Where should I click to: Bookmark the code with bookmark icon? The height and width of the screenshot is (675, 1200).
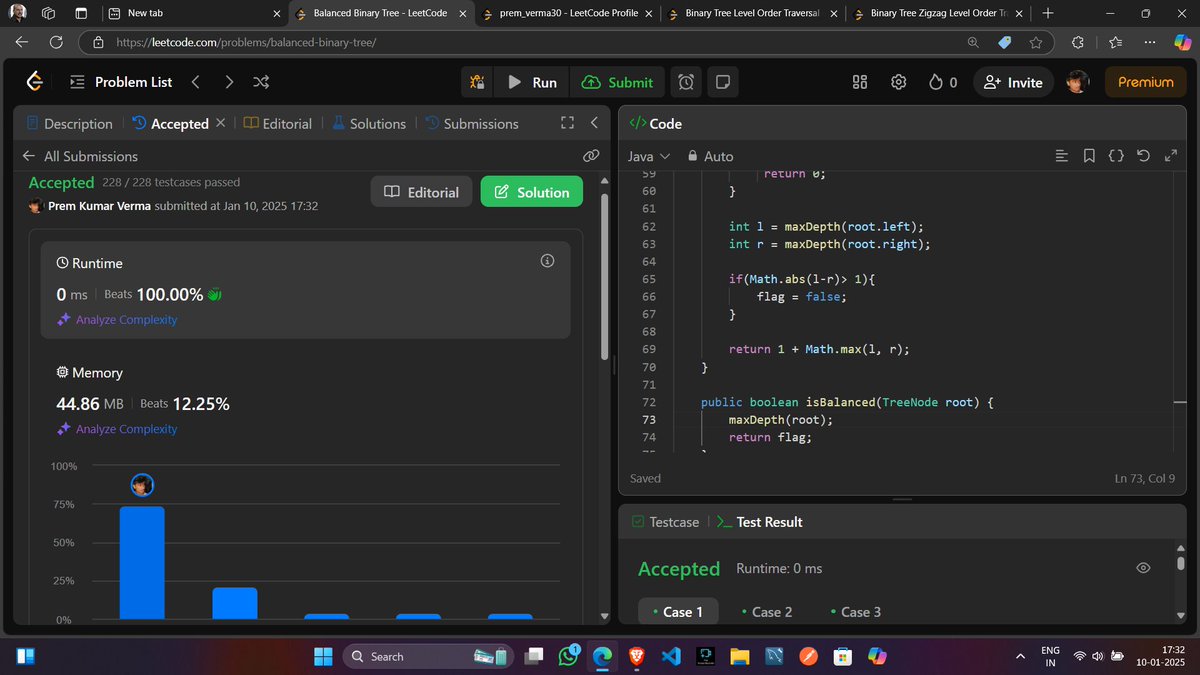1089,156
